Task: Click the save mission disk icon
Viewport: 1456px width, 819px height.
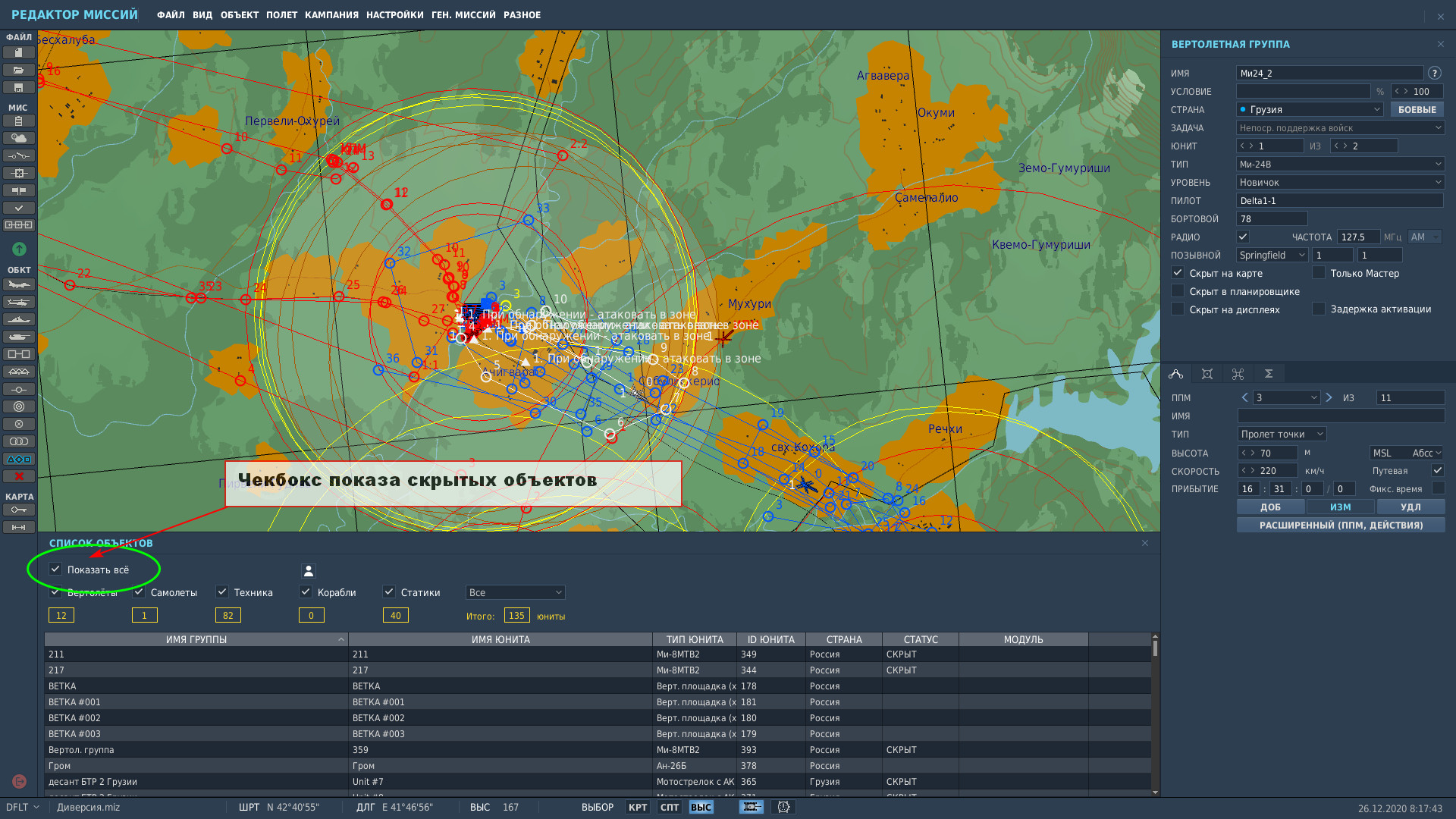Action: 19,87
